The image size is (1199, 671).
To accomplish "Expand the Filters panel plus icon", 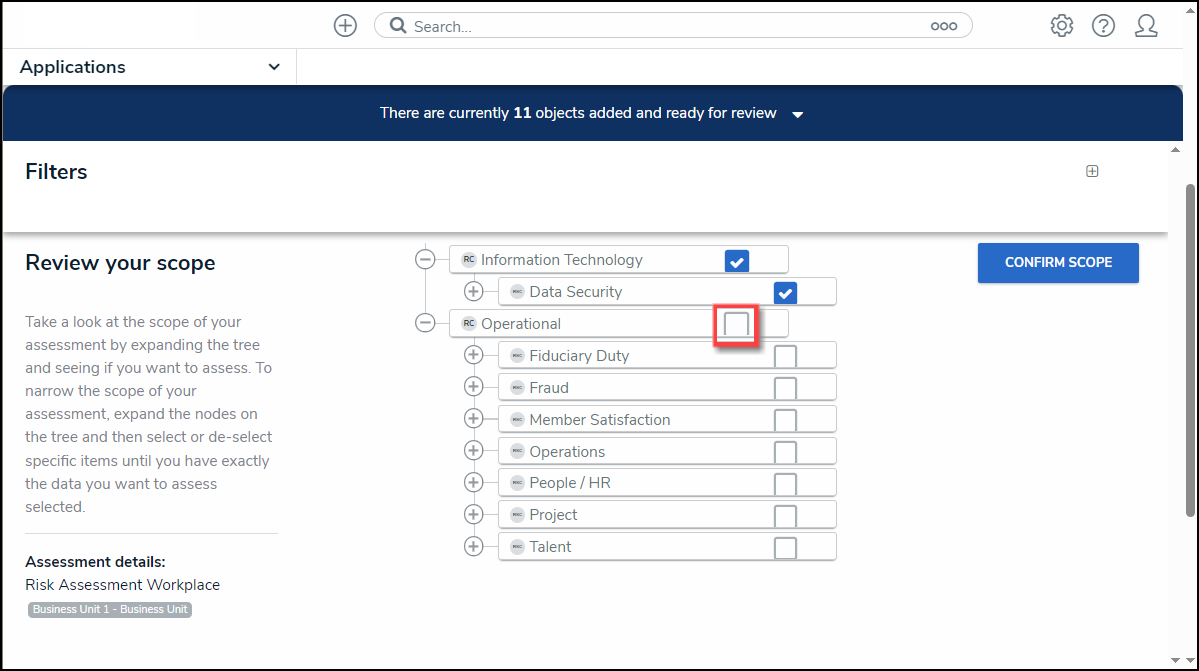I will pyautogui.click(x=1092, y=171).
